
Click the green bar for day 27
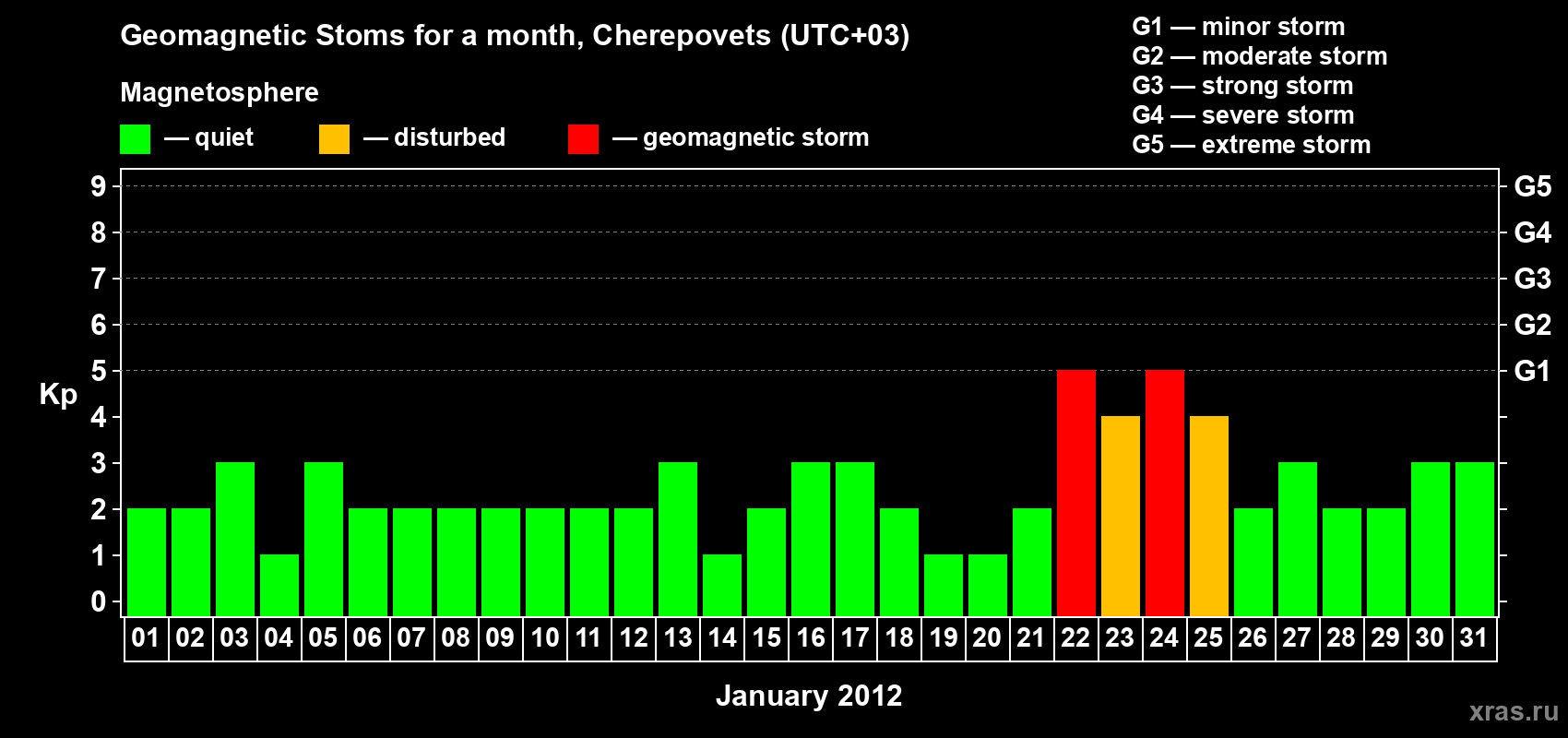click(1298, 539)
